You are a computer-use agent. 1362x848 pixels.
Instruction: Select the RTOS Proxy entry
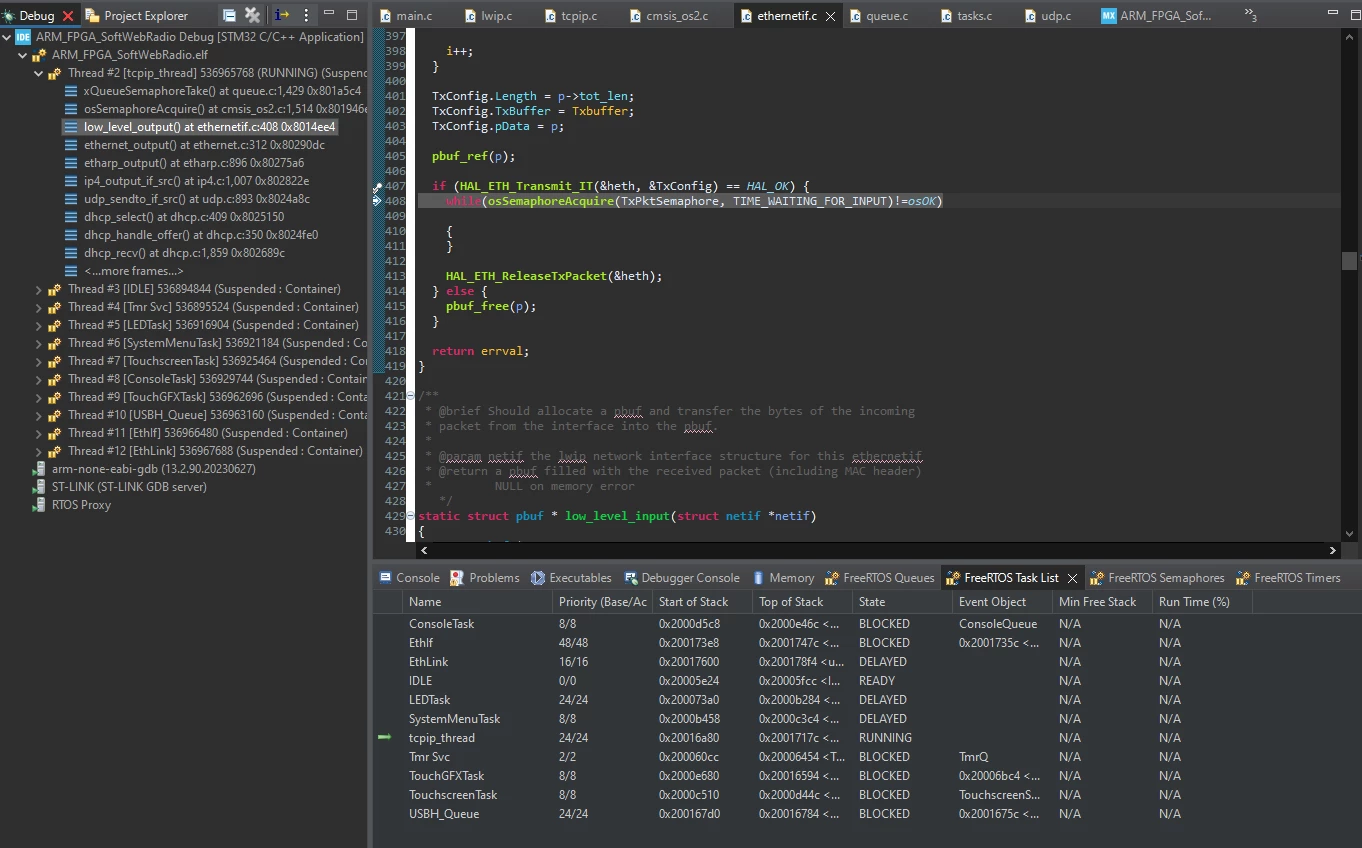81,505
